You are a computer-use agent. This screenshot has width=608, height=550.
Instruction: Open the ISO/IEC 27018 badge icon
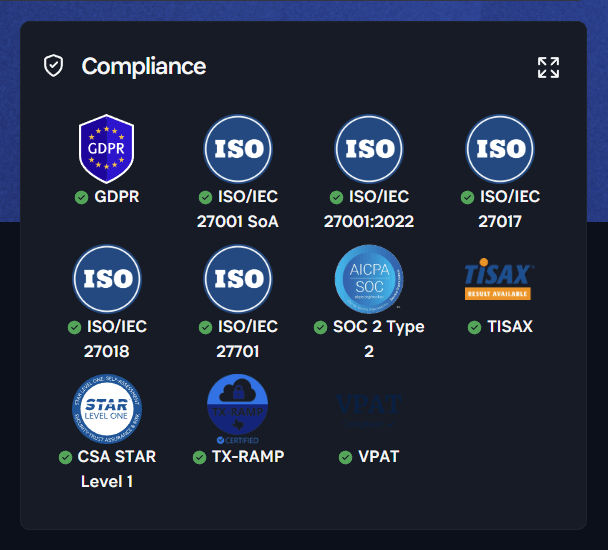click(x=107, y=279)
